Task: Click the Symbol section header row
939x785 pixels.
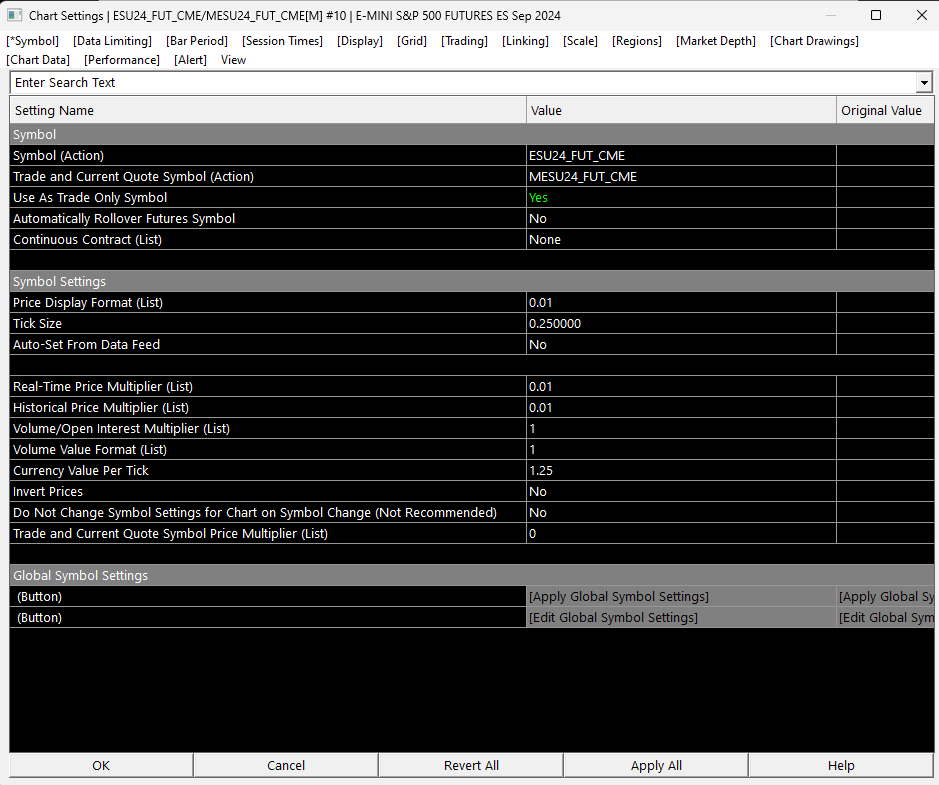Action: click(x=471, y=135)
